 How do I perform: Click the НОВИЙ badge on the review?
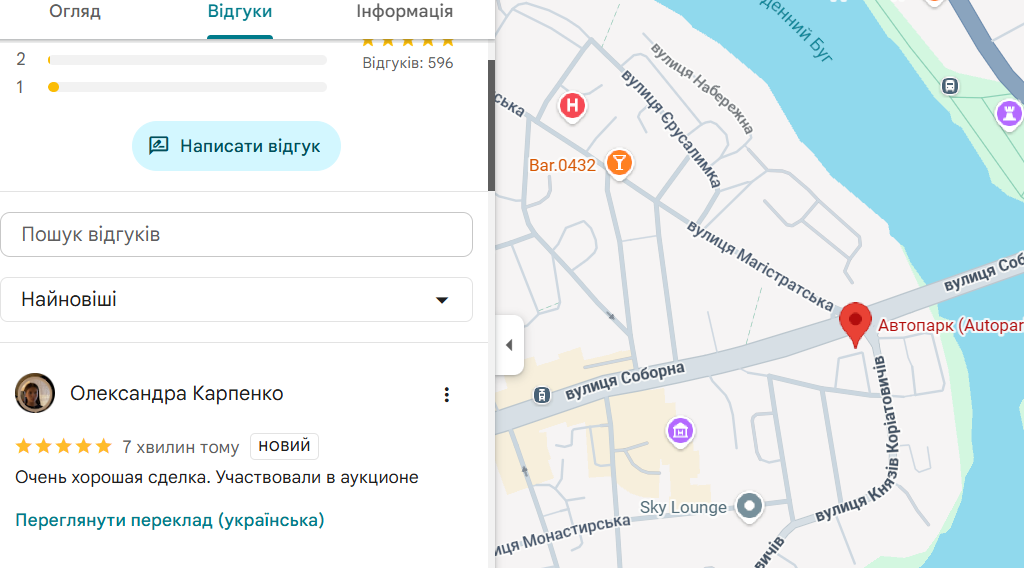[x=284, y=446]
